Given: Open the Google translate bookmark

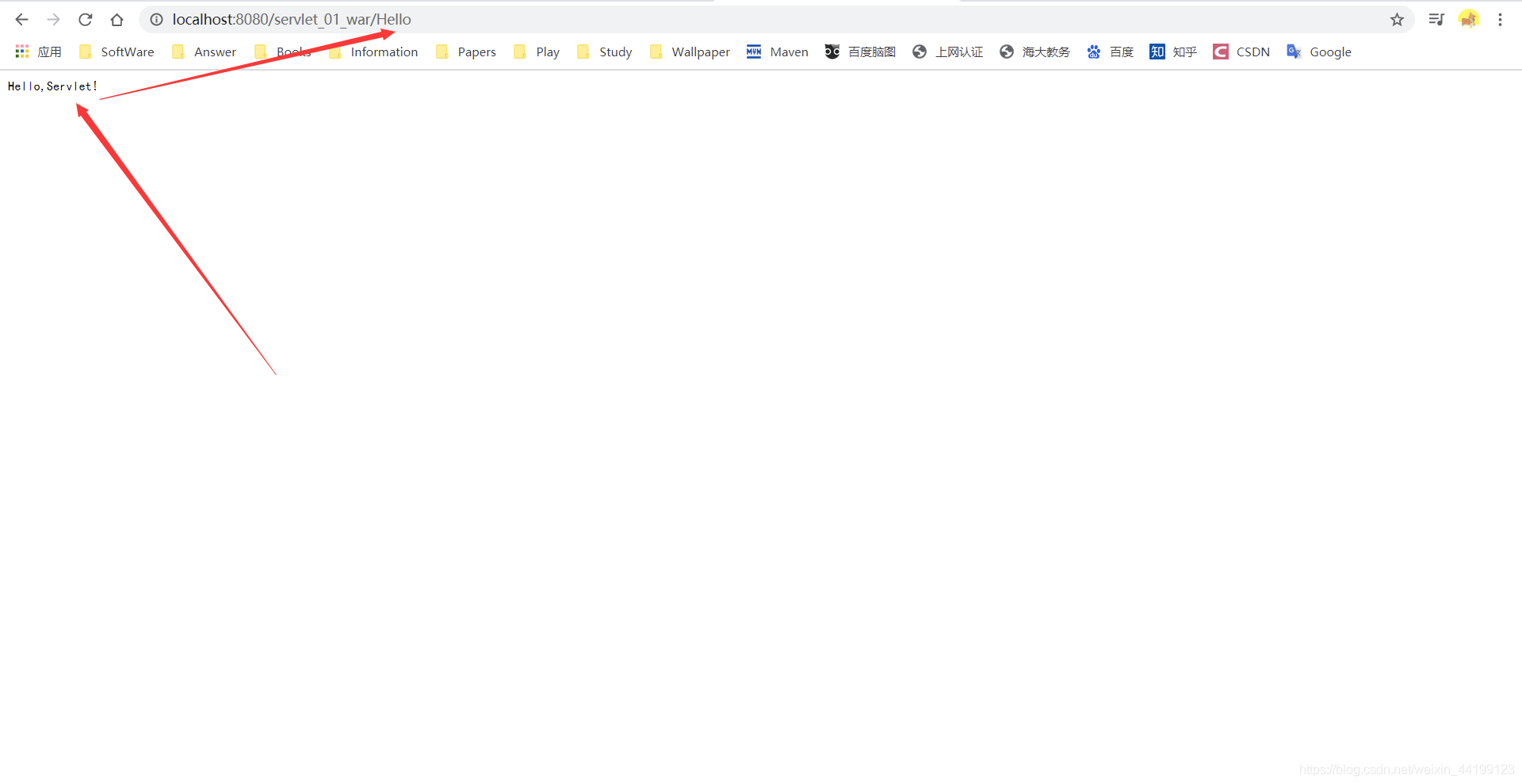Looking at the screenshot, I should point(1319,52).
